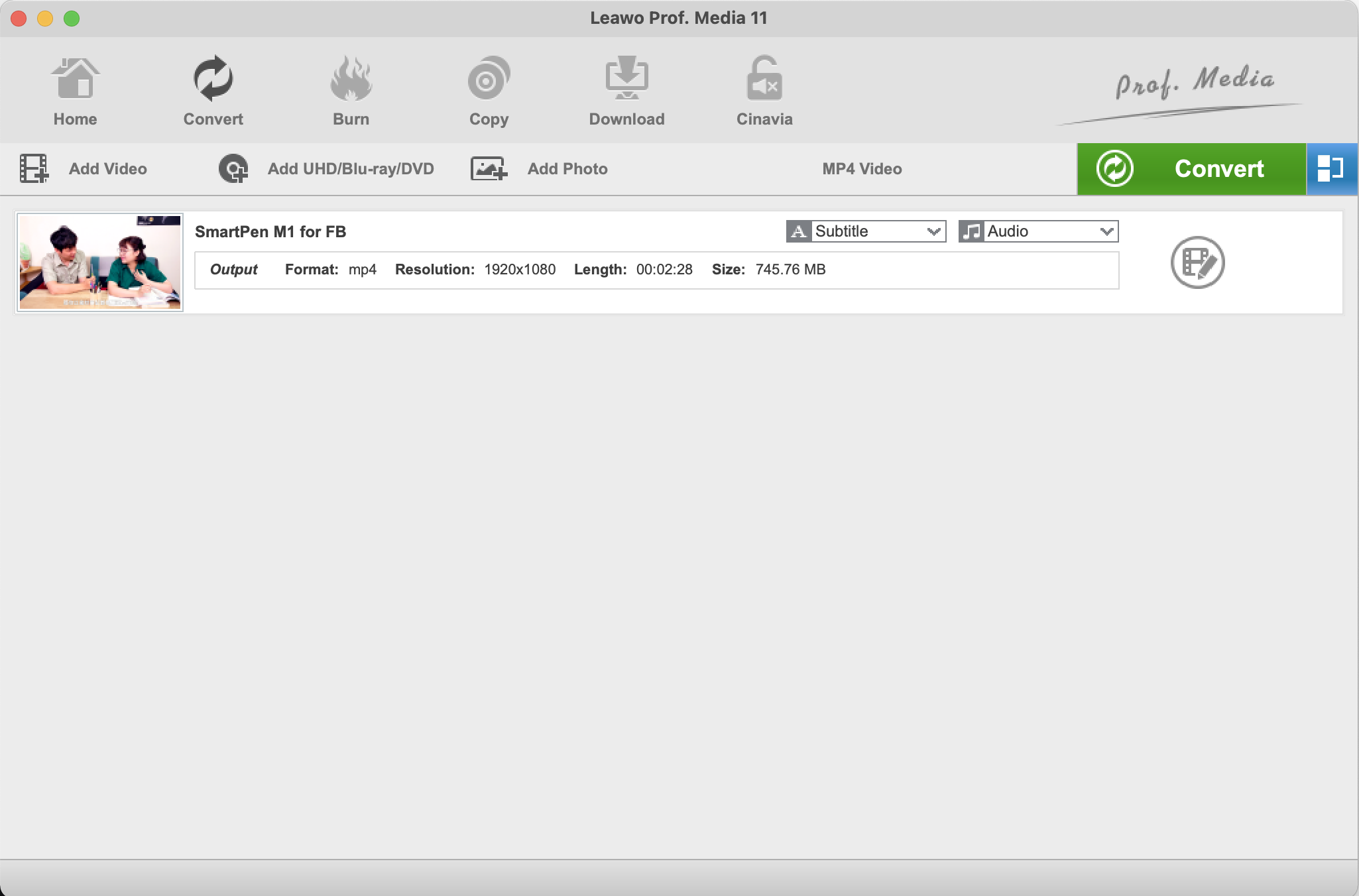Click the Add Photo text label
The height and width of the screenshot is (896, 1359).
coord(567,169)
